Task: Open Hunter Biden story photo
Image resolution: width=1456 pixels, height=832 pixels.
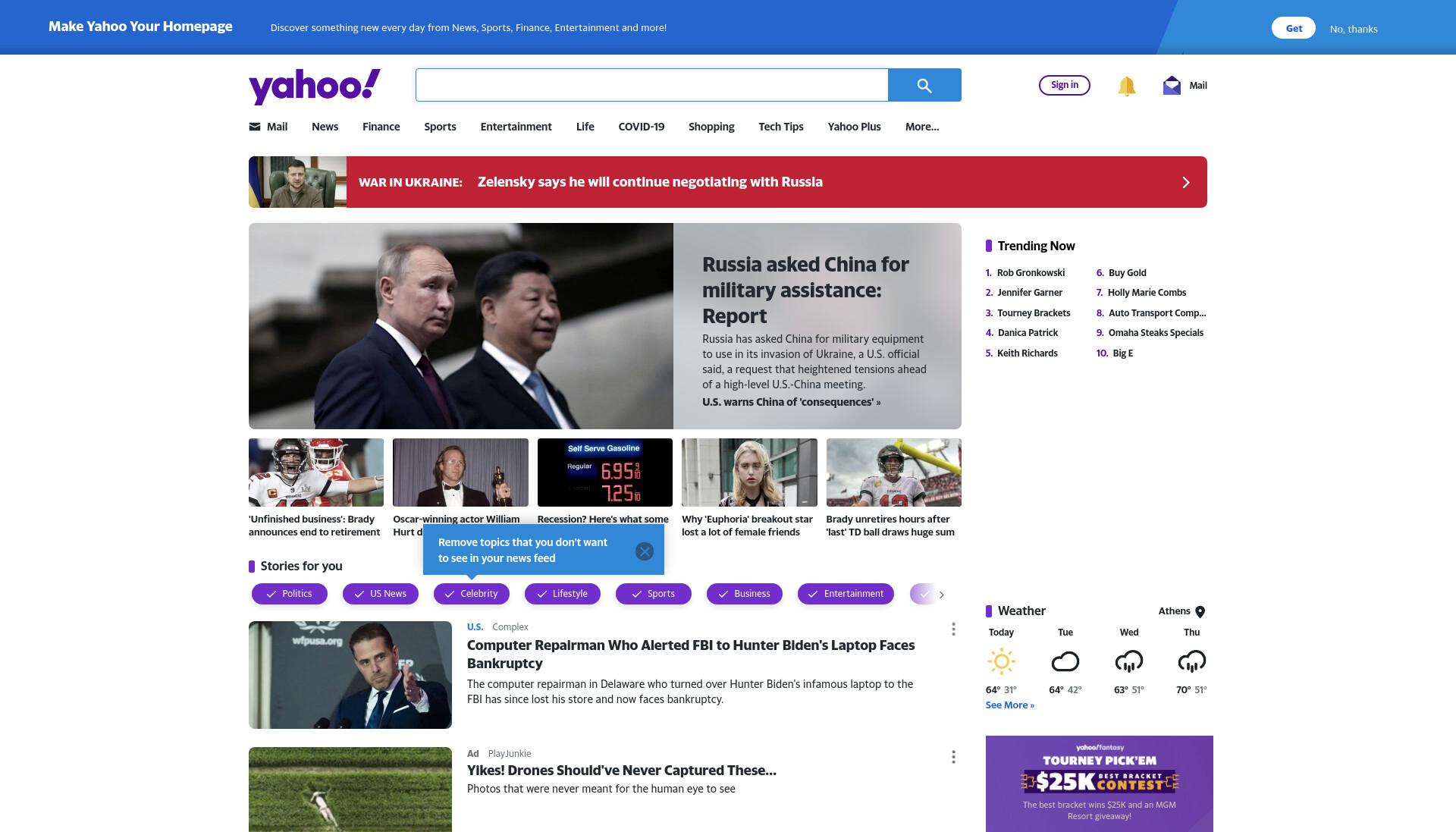Action: [350, 675]
